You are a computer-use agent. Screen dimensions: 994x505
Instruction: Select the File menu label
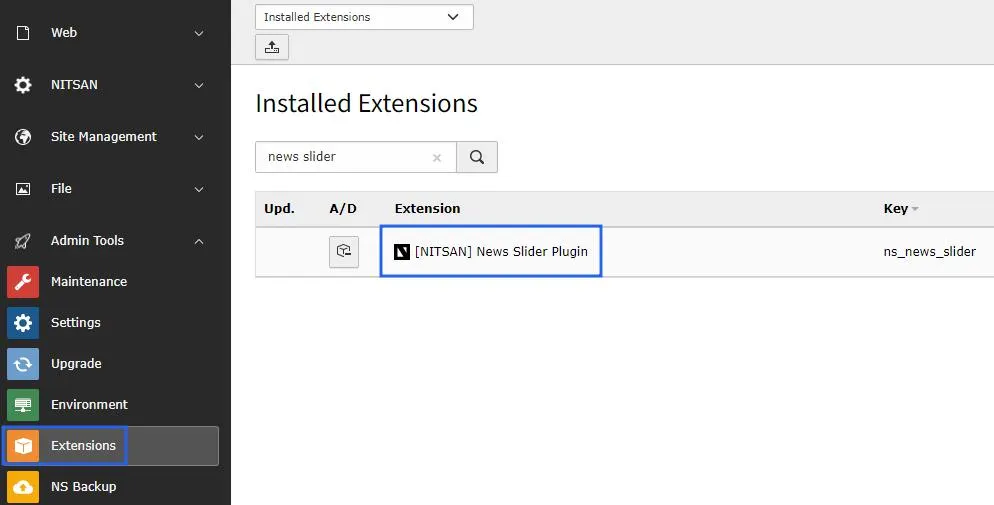point(61,189)
